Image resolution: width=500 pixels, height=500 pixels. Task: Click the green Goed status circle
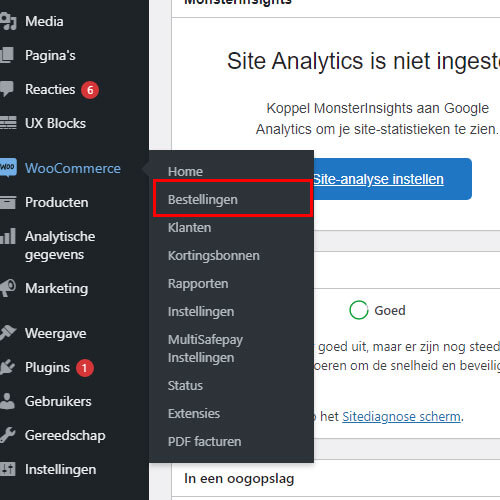(359, 310)
